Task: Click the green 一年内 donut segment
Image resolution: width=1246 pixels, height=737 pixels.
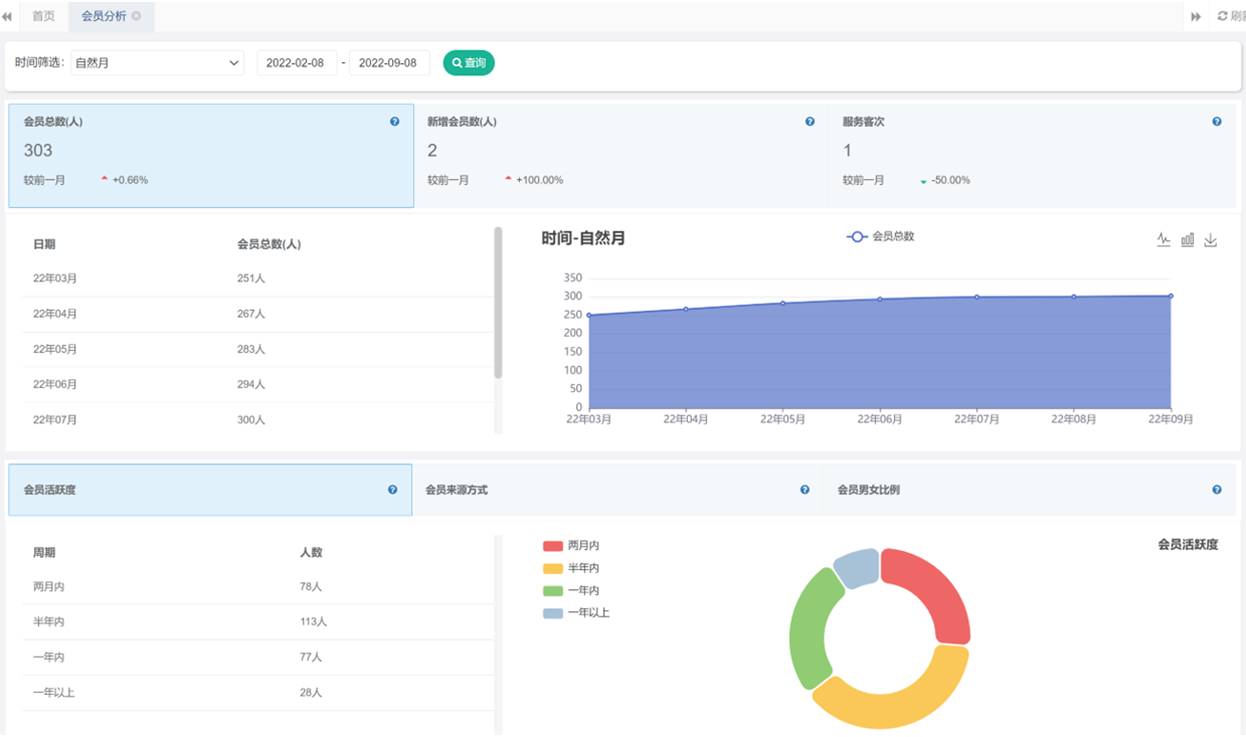Action: click(x=807, y=628)
